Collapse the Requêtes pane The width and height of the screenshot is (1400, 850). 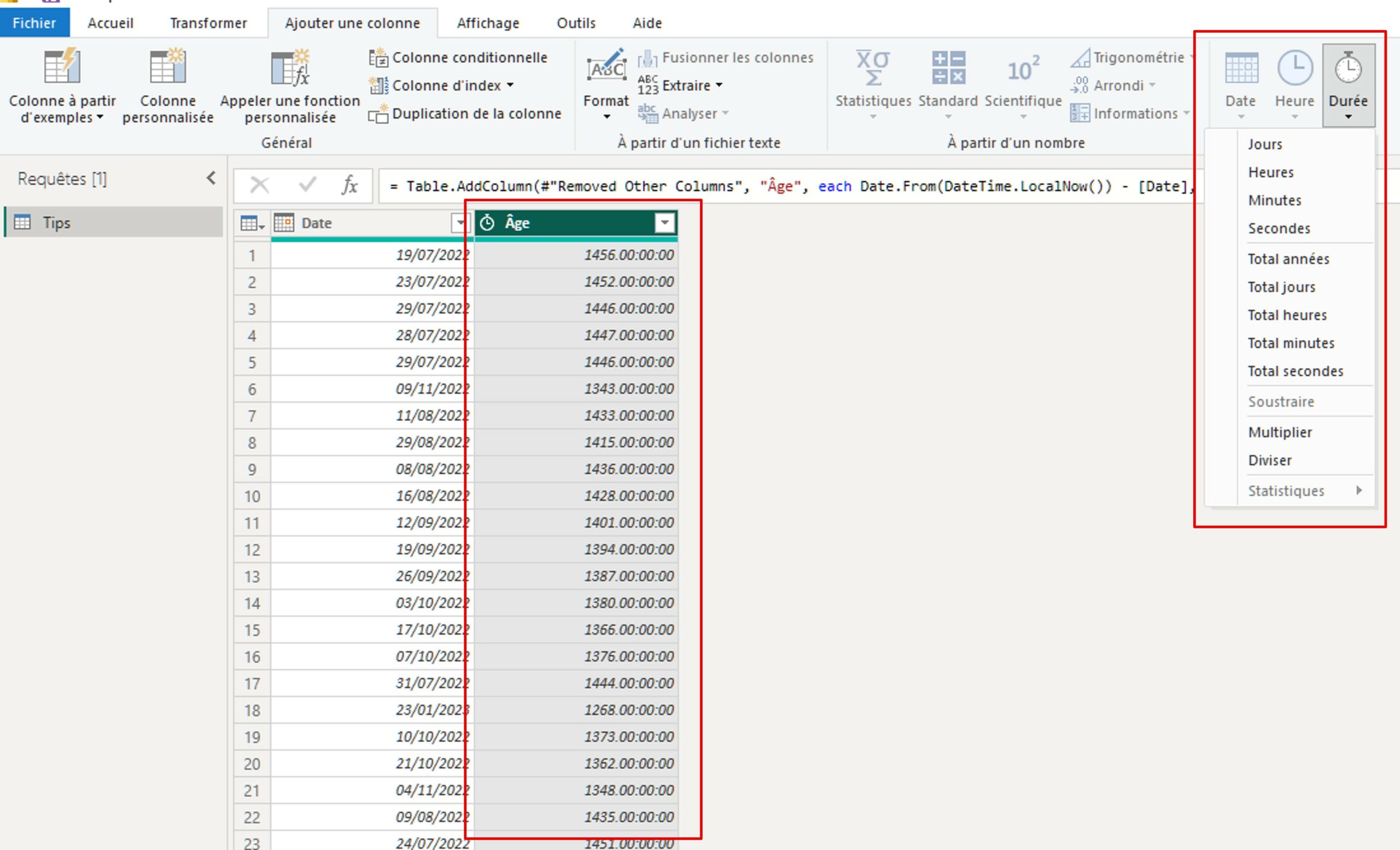click(x=211, y=178)
